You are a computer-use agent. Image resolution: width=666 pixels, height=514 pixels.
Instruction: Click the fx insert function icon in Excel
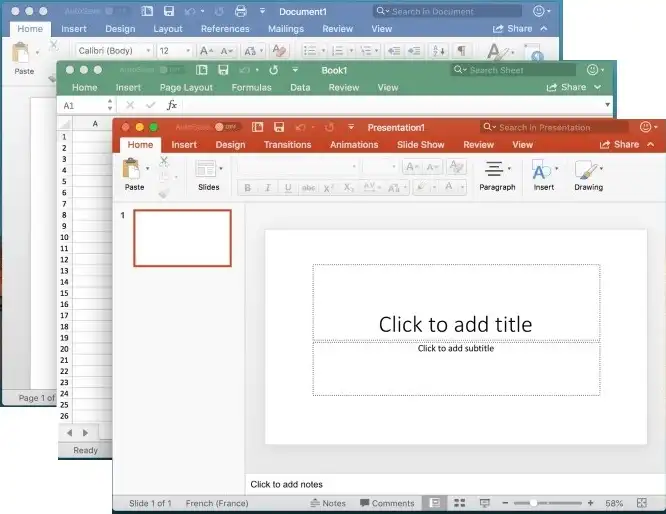pyautogui.click(x=172, y=105)
